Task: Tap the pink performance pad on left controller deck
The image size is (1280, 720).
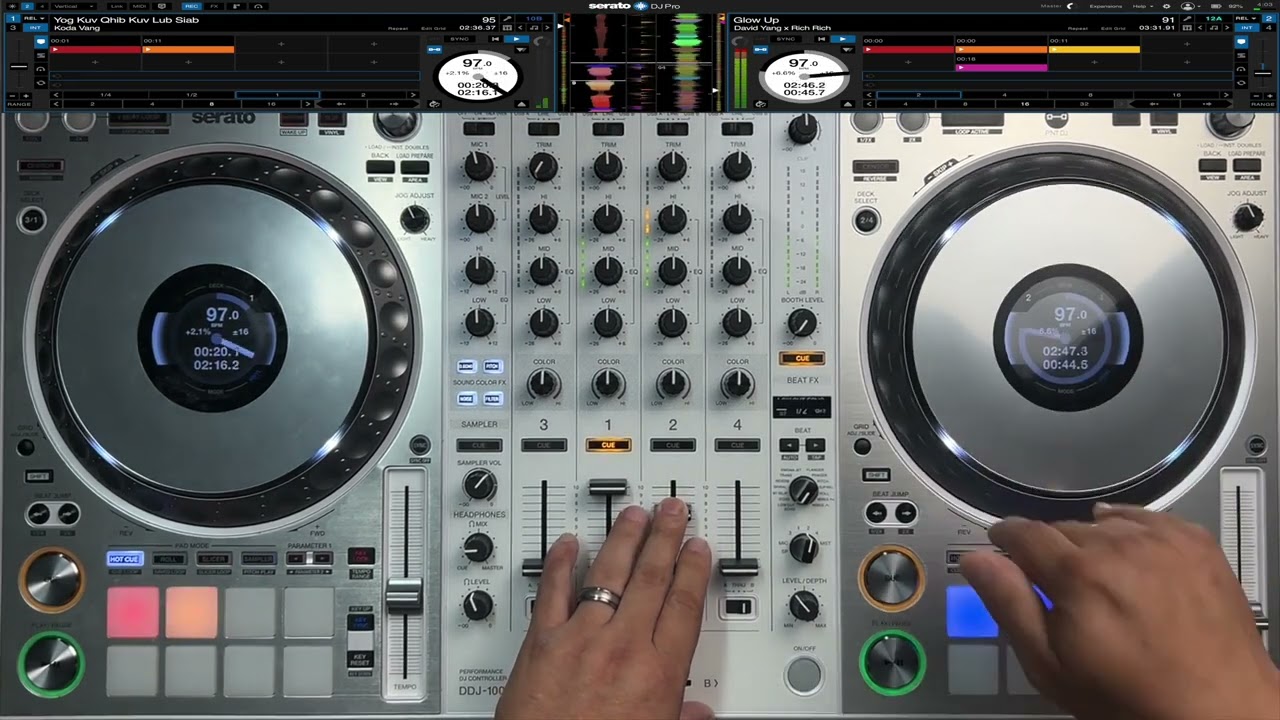Action: point(133,611)
